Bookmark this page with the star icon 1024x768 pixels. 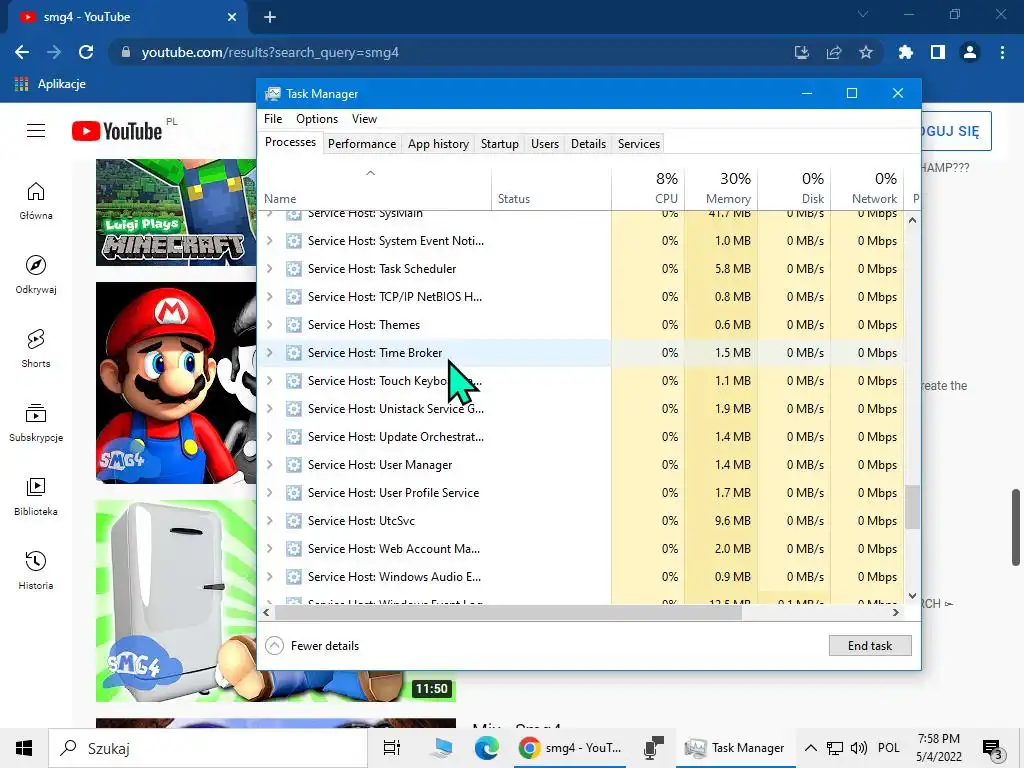[866, 52]
